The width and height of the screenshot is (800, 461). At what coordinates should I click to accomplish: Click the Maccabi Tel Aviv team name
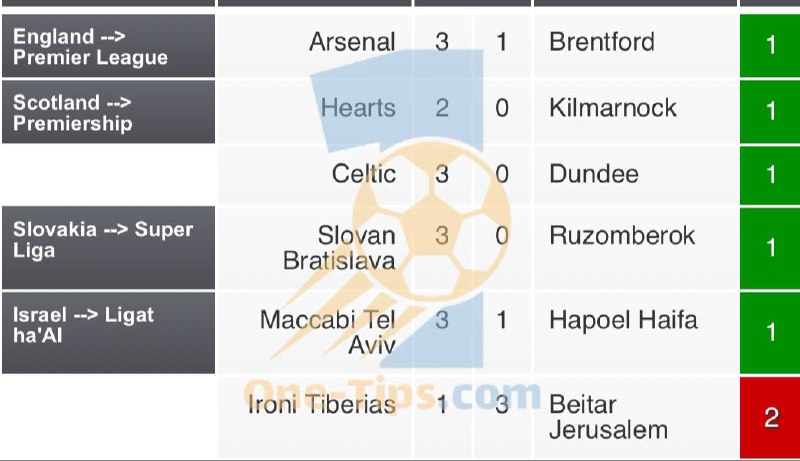click(x=328, y=332)
